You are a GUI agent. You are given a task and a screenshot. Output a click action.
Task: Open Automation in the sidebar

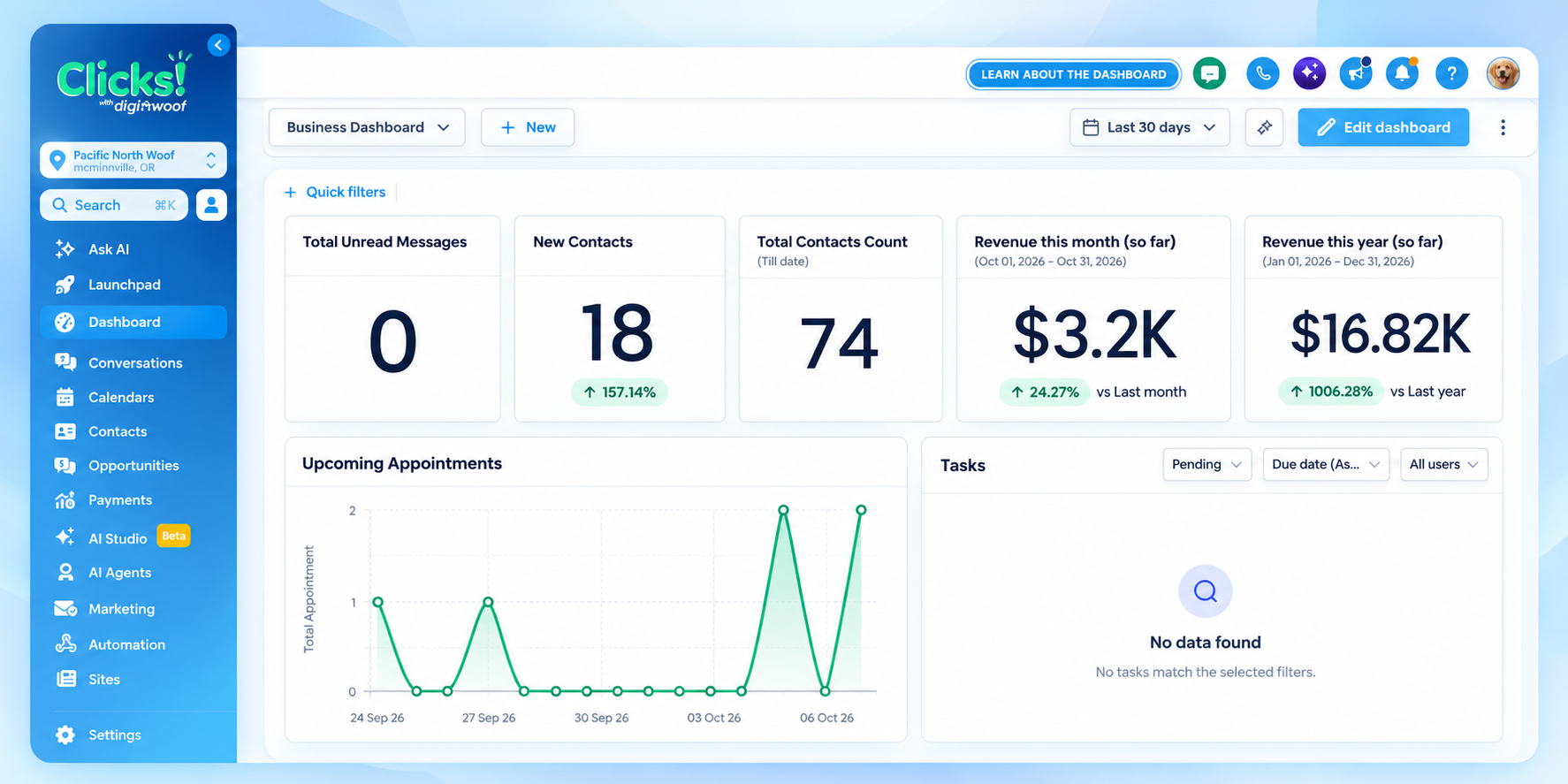133,644
